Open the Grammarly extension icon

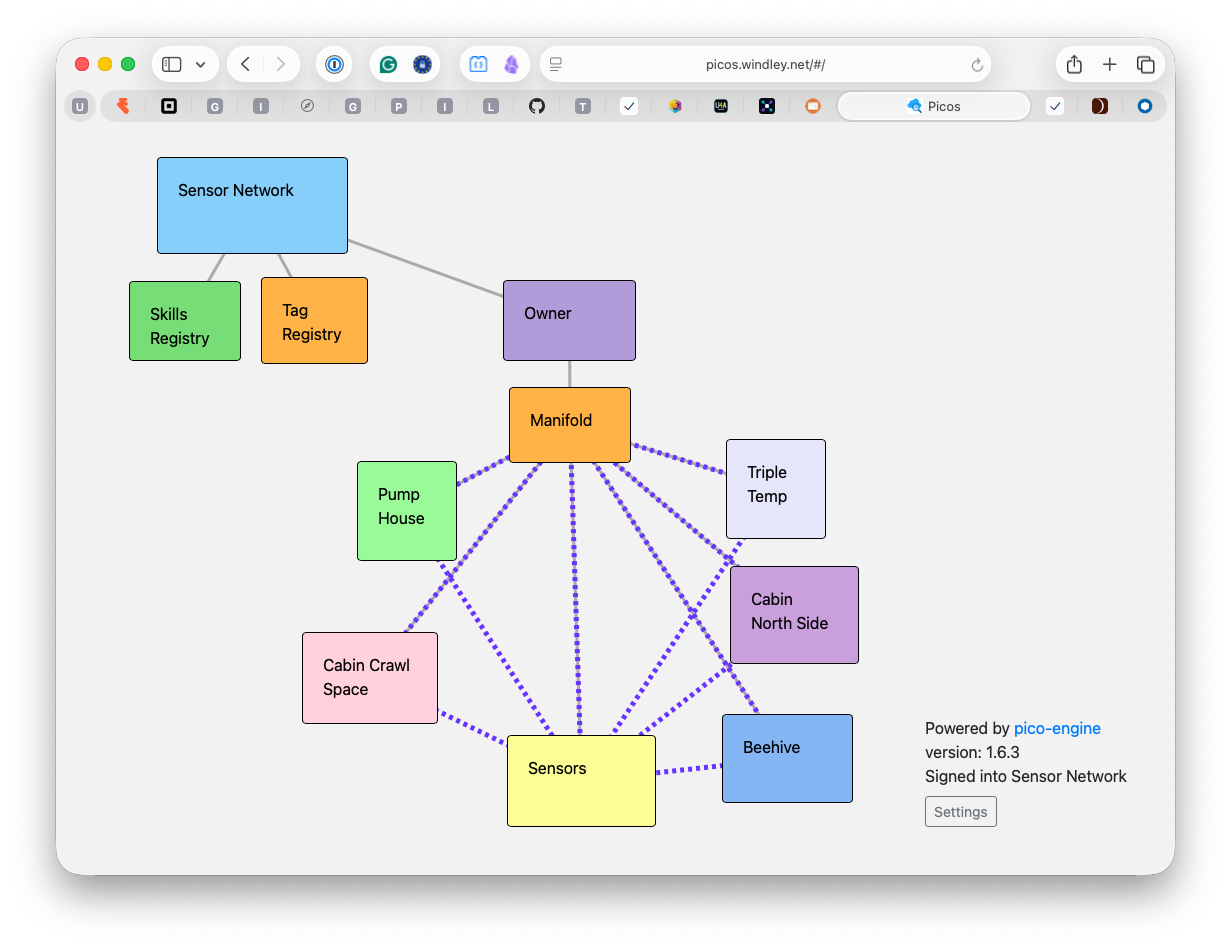(x=388, y=64)
